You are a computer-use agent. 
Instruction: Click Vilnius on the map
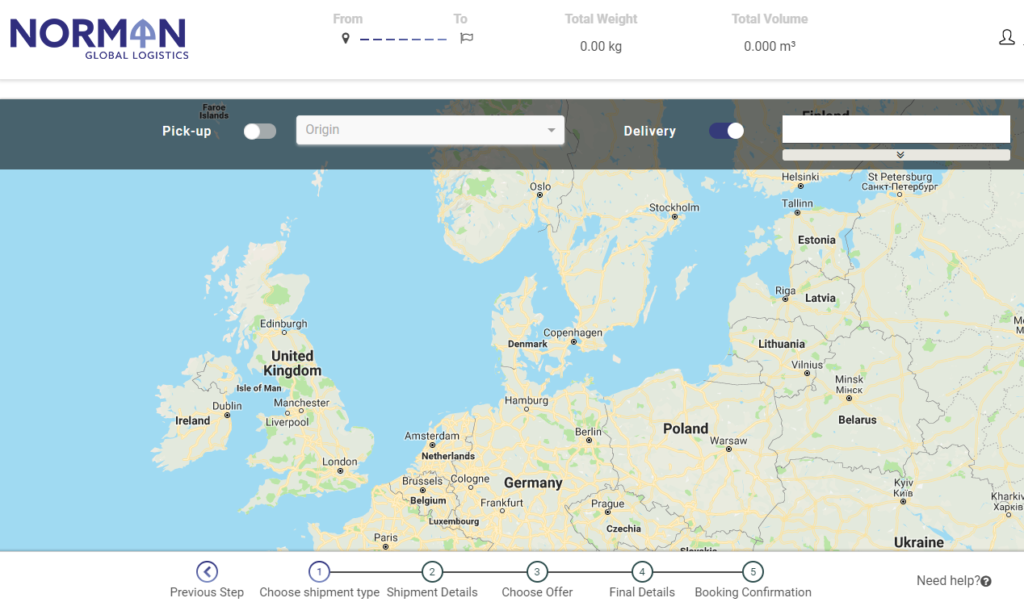tap(807, 366)
